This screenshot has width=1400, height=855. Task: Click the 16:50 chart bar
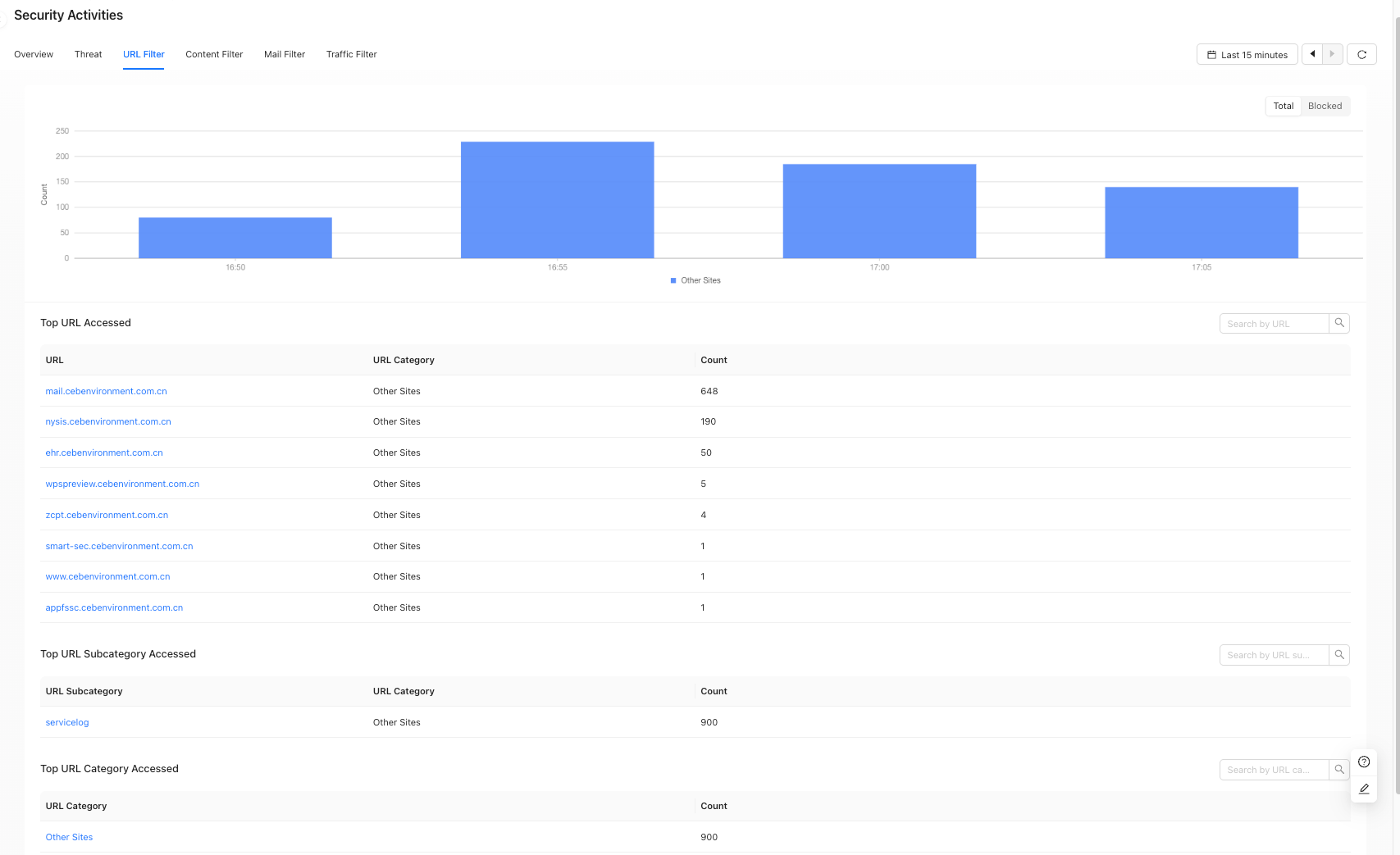point(235,238)
